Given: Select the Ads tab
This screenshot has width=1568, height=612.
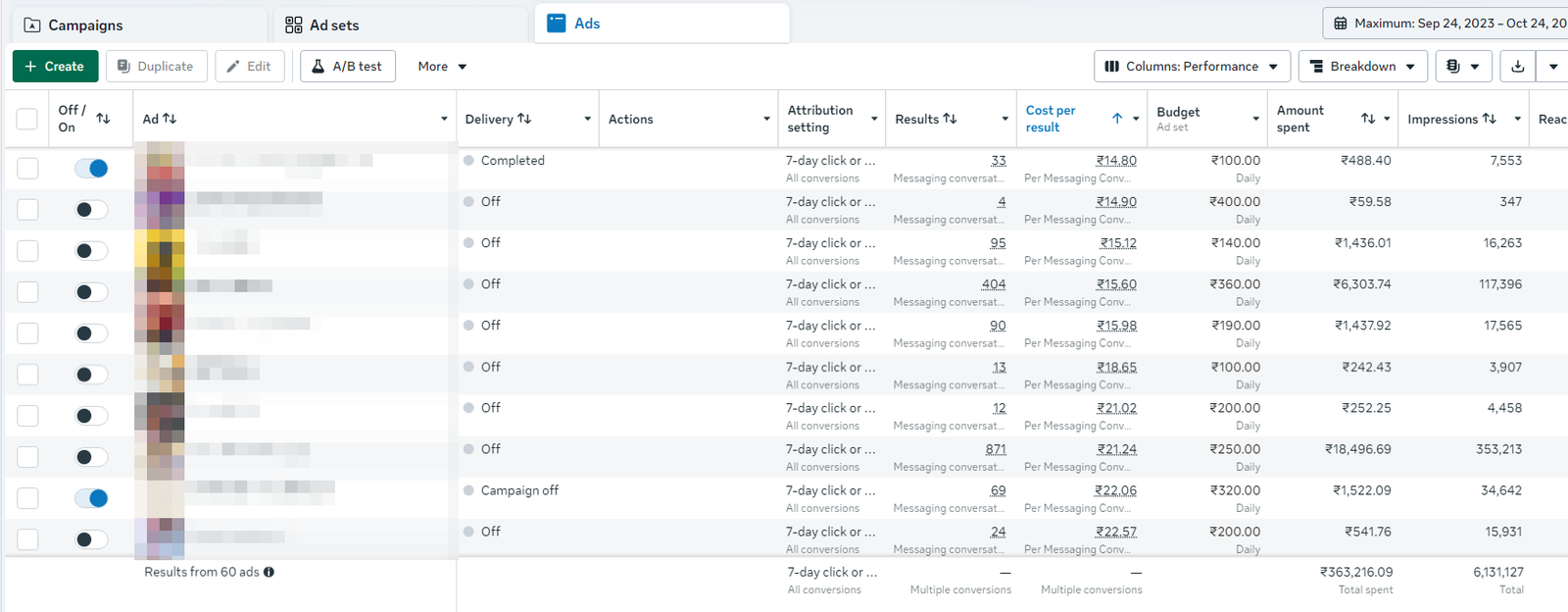Looking at the screenshot, I should click(x=661, y=24).
